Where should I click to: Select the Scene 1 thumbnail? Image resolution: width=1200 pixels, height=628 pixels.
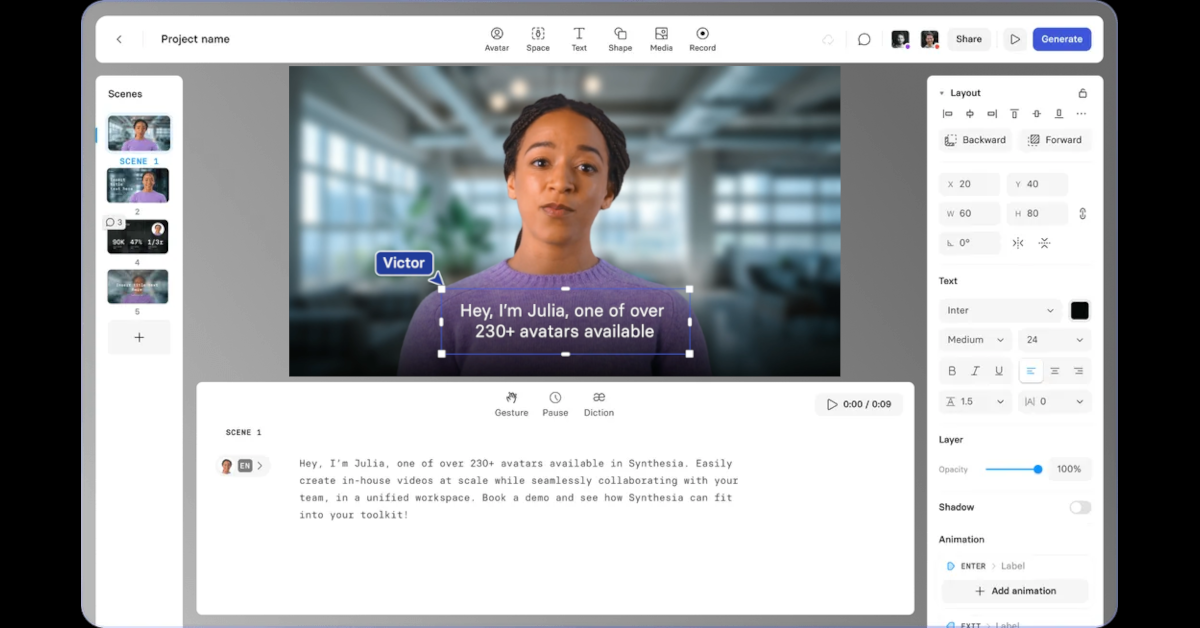[139, 133]
